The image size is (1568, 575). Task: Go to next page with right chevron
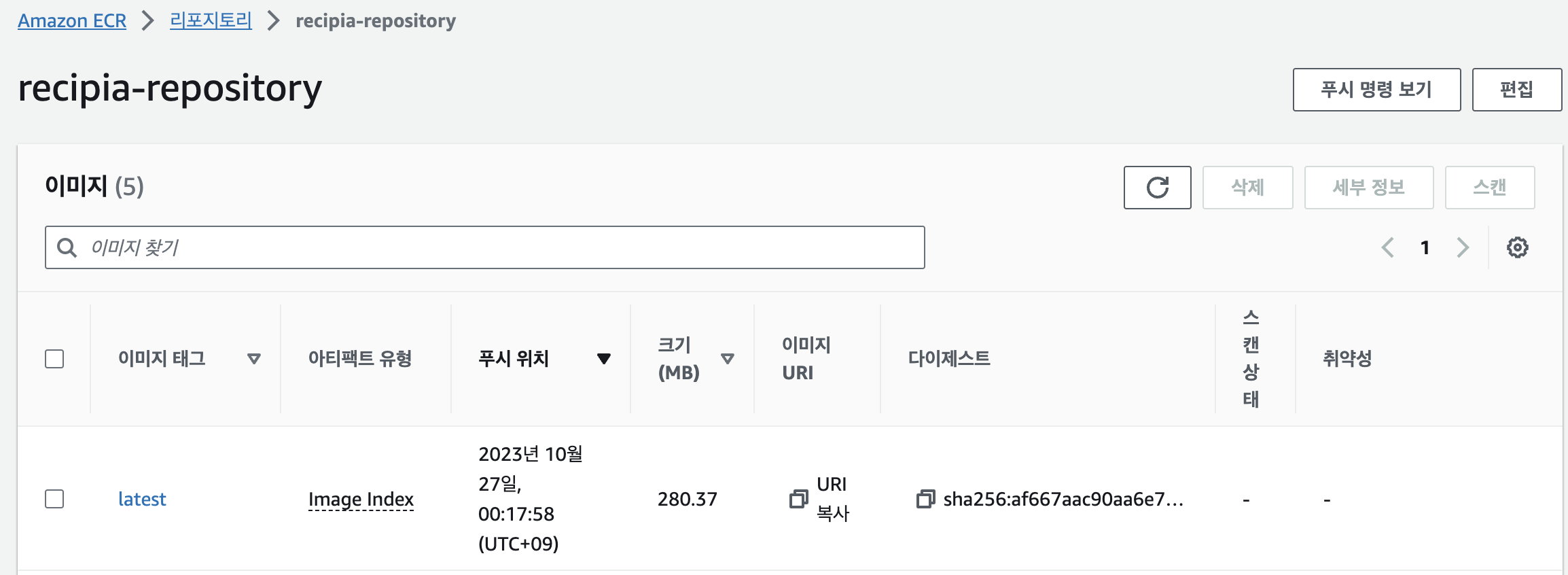(1462, 247)
